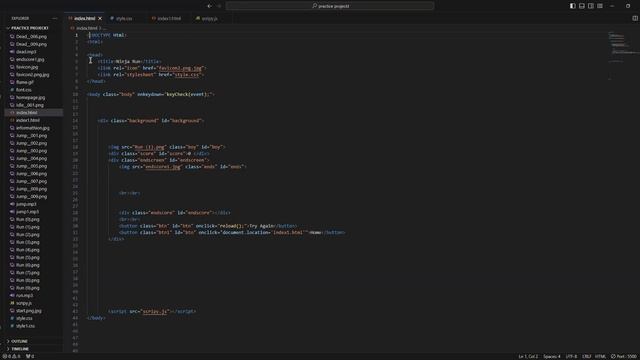
Task: Open the customize layout icon
Action: pyautogui.click(x=600, y=6)
